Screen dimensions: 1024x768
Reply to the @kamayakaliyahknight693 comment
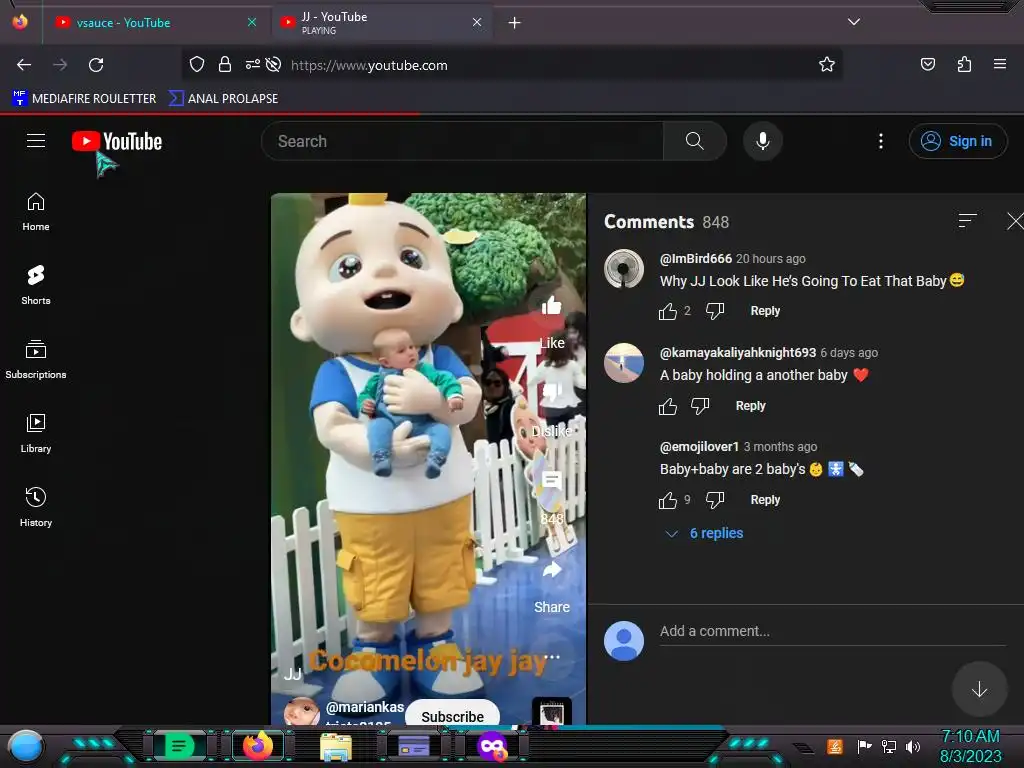click(x=750, y=406)
